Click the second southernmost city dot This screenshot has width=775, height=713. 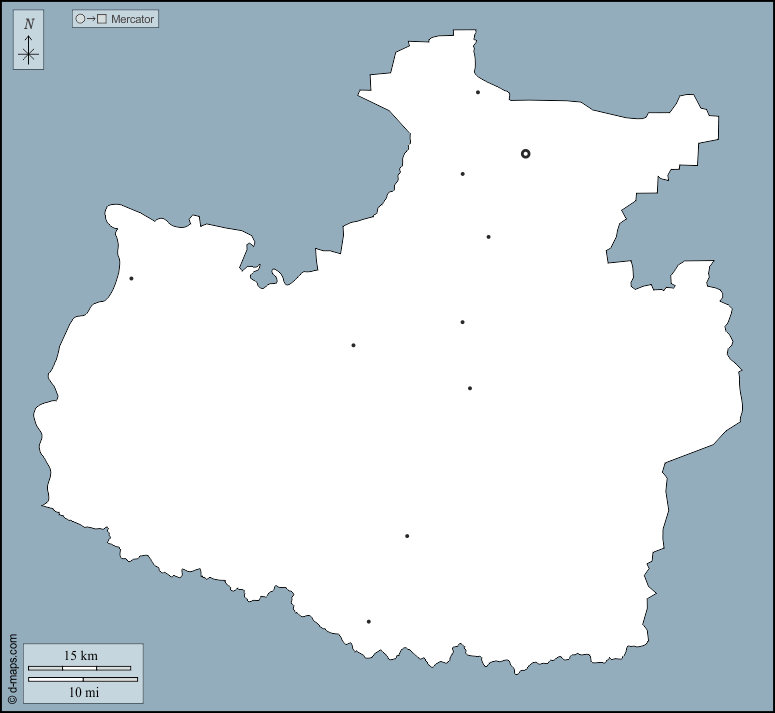coord(407,536)
